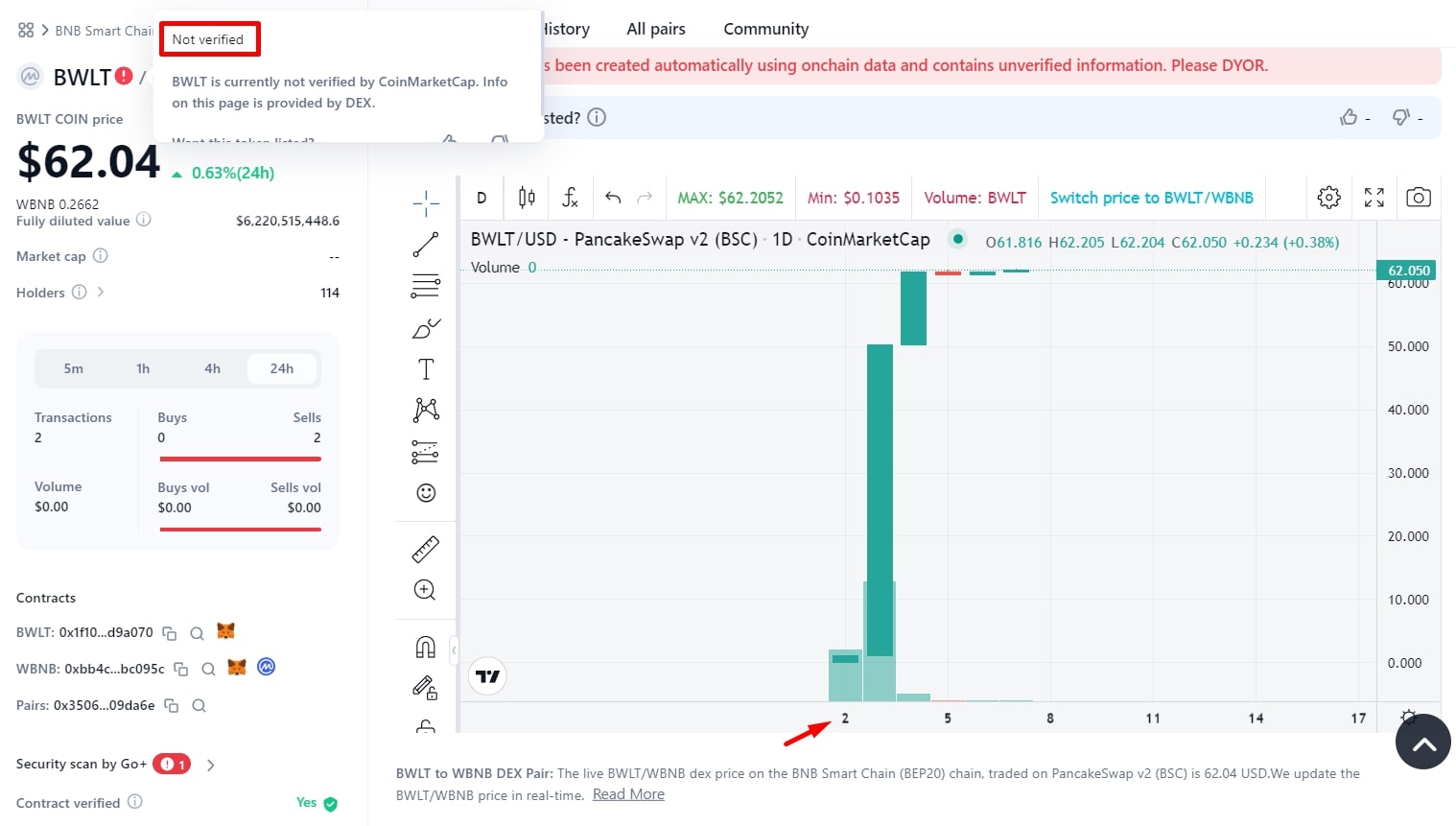Open the emoji icons tool
This screenshot has width=1456, height=826.
pyautogui.click(x=426, y=493)
